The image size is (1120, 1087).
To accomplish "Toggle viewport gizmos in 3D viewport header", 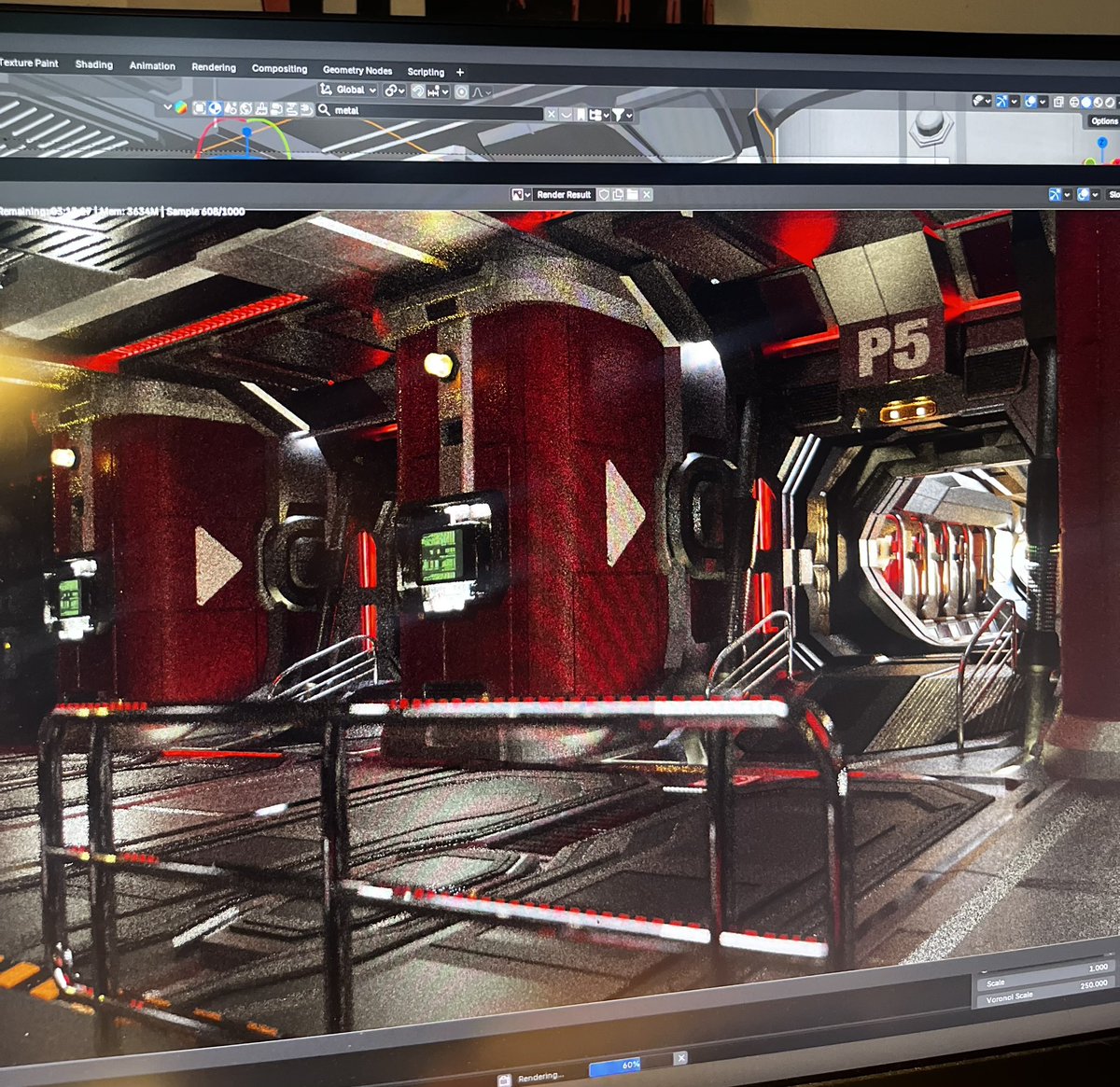I will click(1001, 102).
